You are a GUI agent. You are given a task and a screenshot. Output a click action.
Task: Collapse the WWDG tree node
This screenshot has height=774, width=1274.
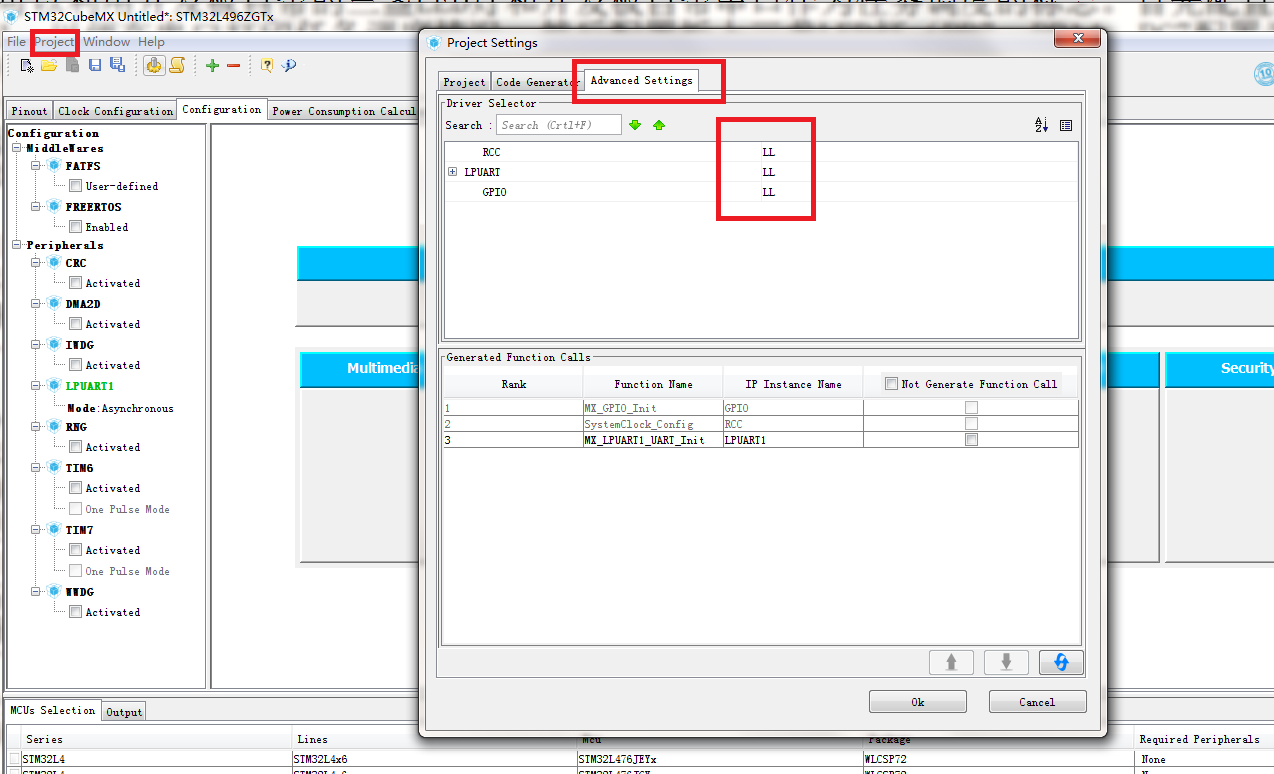click(36, 592)
